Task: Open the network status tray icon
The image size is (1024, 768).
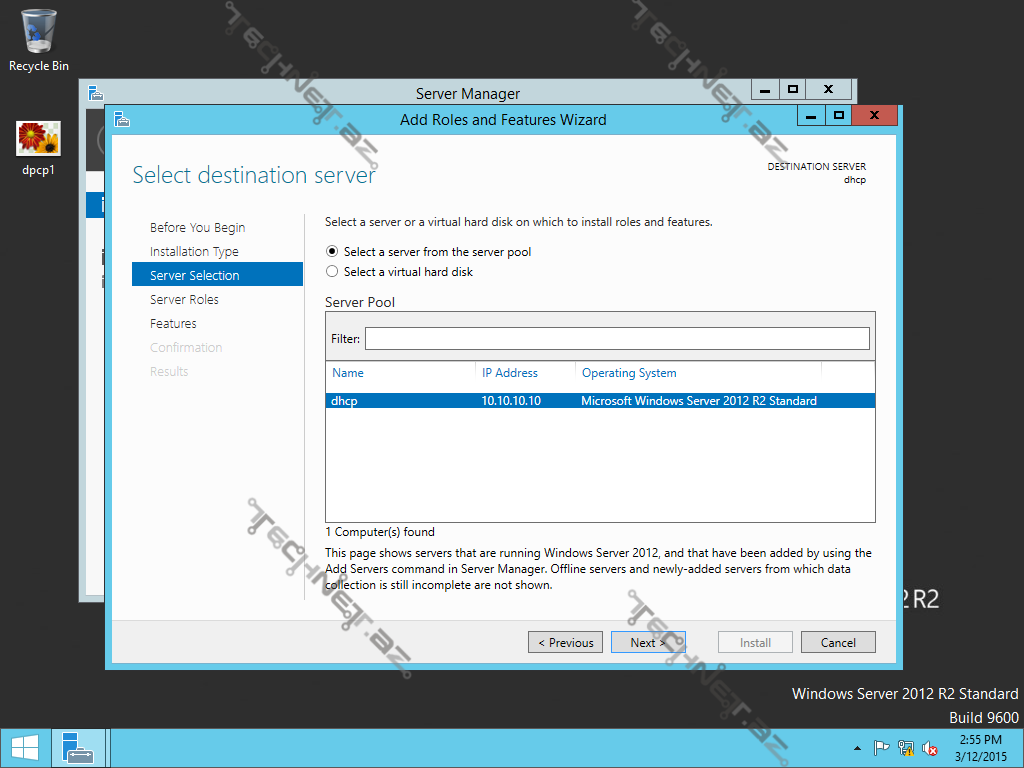Action: pyautogui.click(x=906, y=748)
